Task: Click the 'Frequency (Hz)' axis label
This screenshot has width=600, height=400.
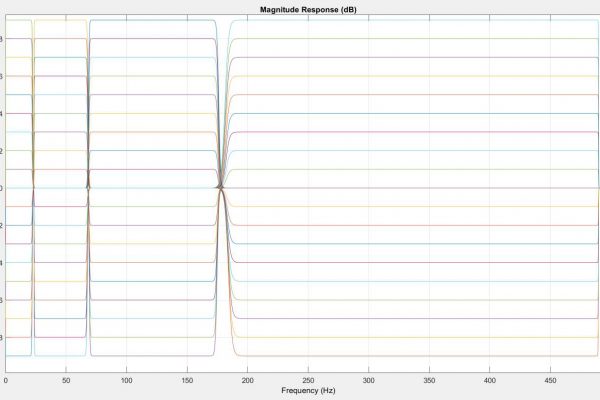Action: tap(308, 390)
